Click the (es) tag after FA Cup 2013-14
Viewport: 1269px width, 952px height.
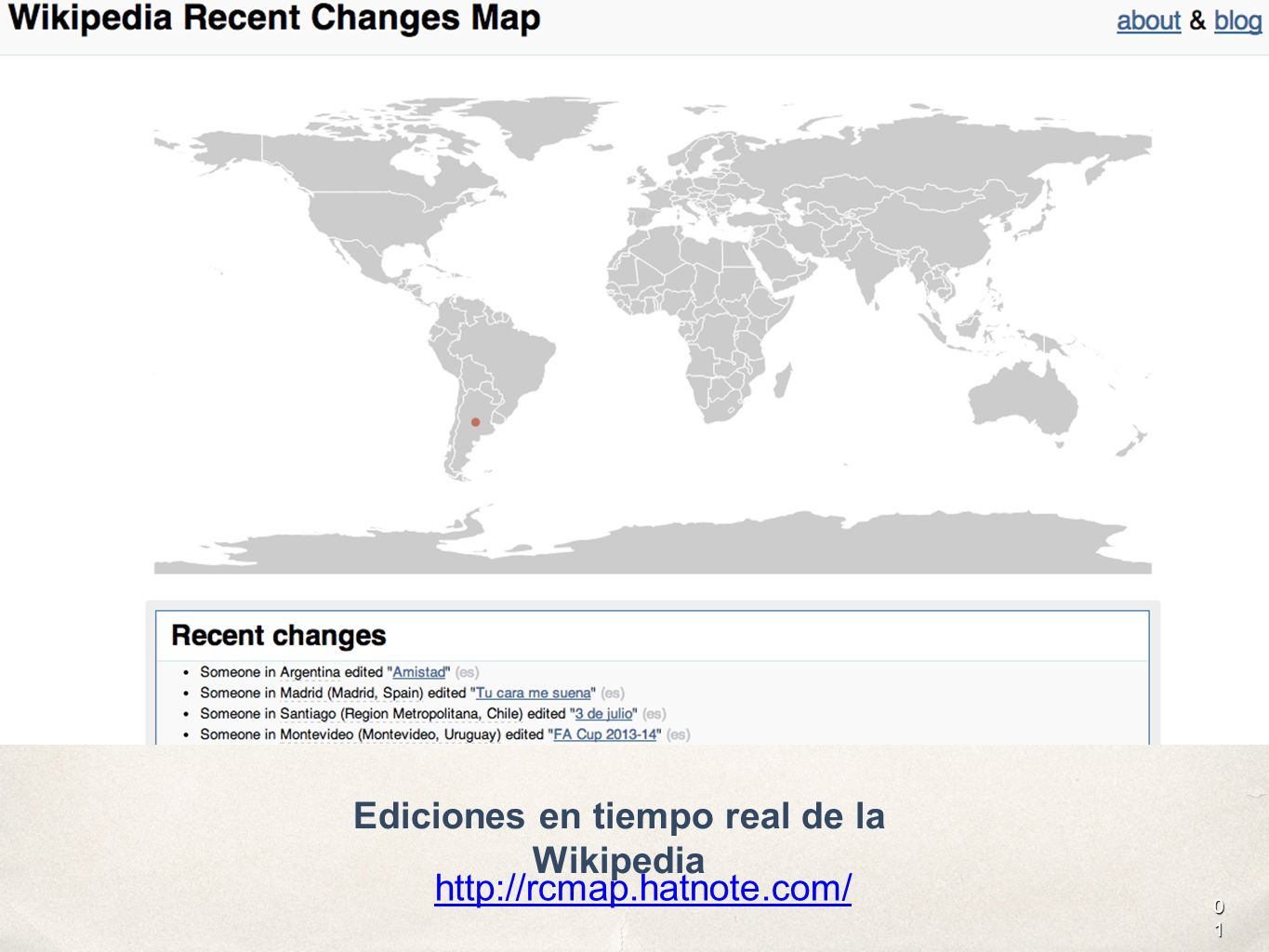coord(679,734)
